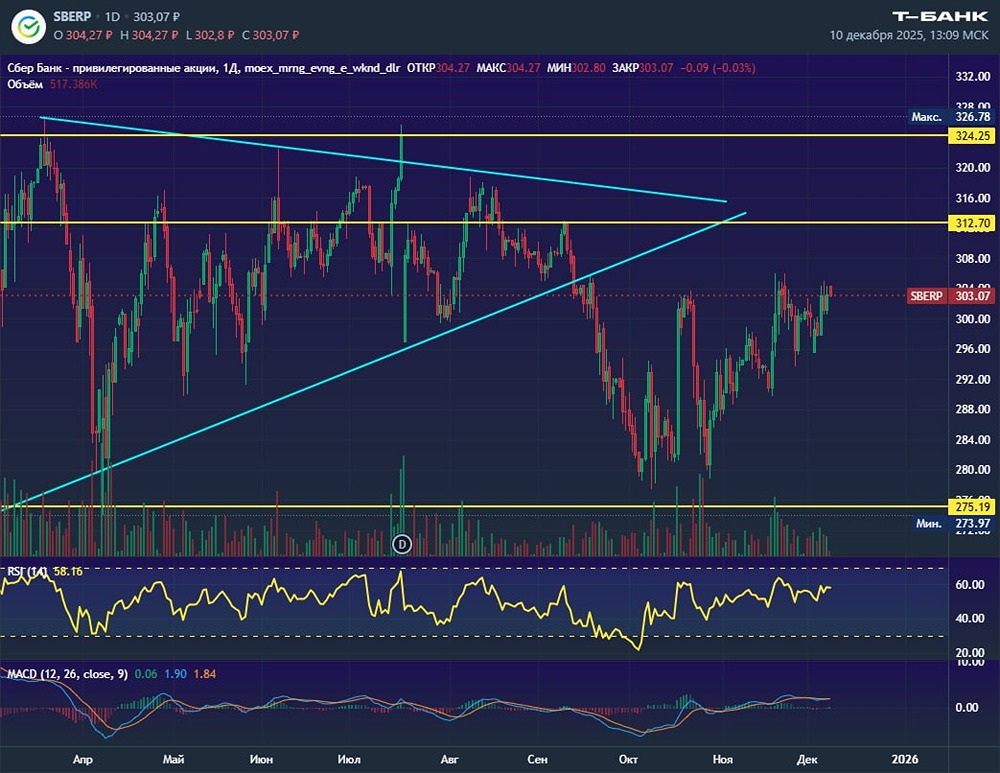Click the Авг month label on time axis

(x=450, y=759)
